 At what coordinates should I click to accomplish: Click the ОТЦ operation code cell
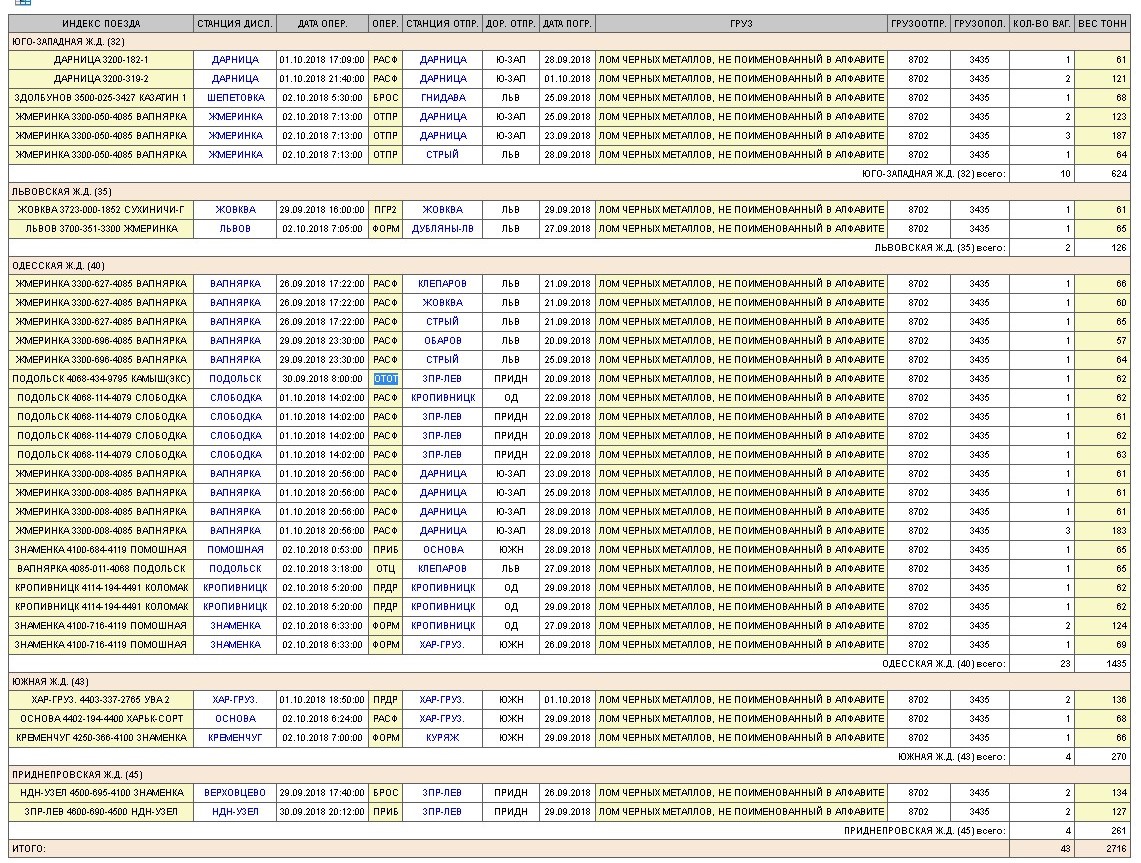pos(385,568)
